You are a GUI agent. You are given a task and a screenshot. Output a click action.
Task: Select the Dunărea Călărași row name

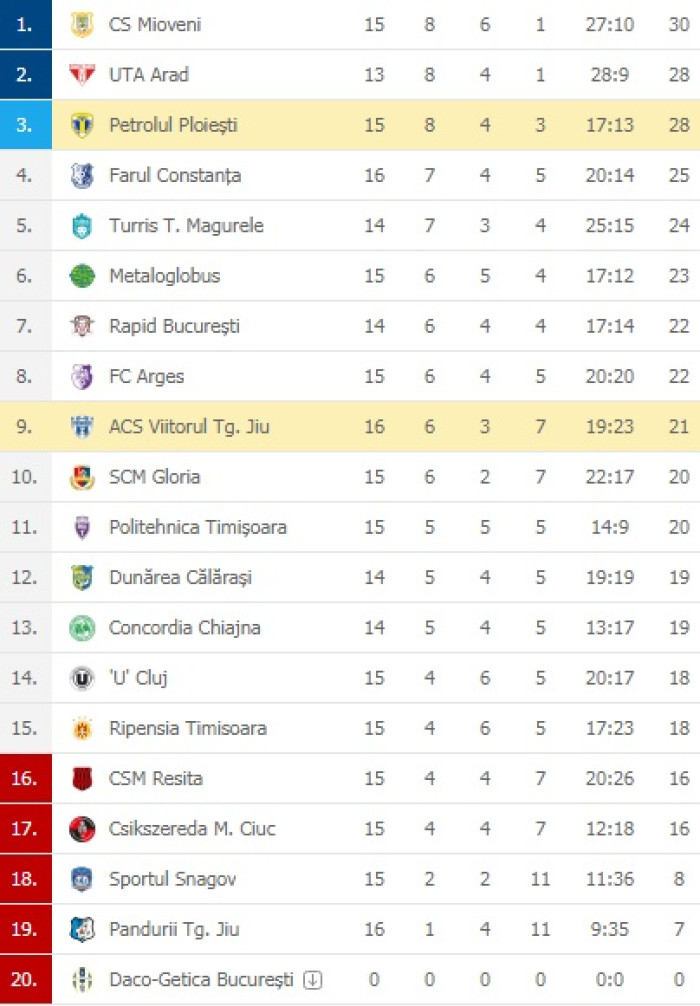tap(180, 577)
